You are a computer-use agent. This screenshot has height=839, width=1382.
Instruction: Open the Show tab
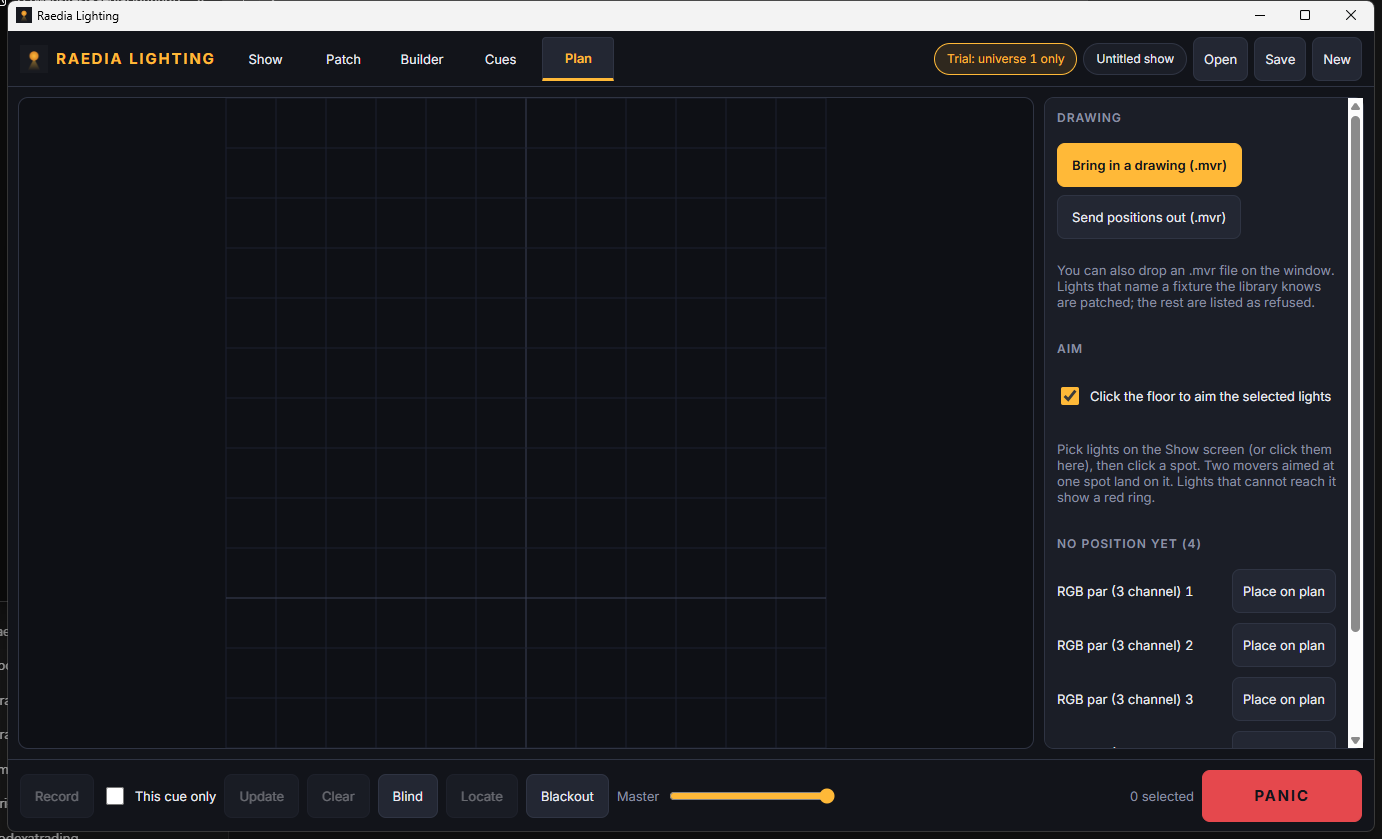265,59
